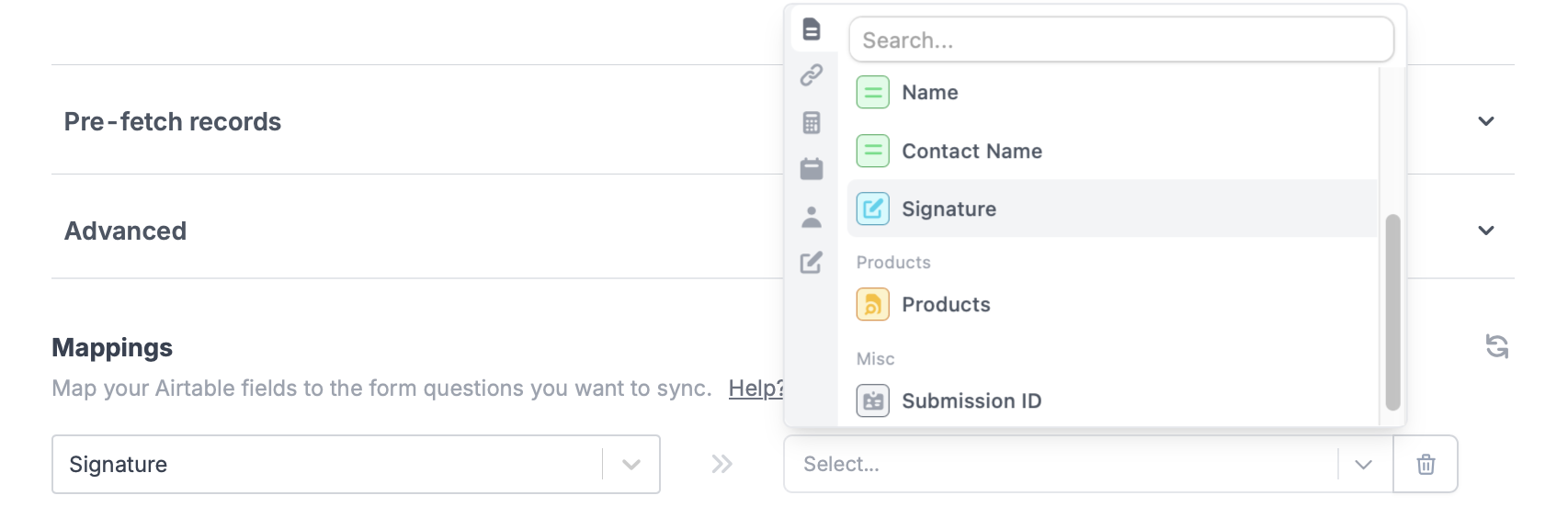
Task: Expand the Pre-fetch records section
Action: (x=1485, y=121)
